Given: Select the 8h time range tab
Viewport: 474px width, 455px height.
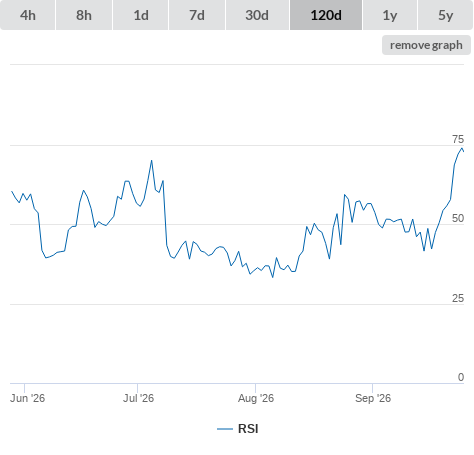Looking at the screenshot, I should coord(84,15).
